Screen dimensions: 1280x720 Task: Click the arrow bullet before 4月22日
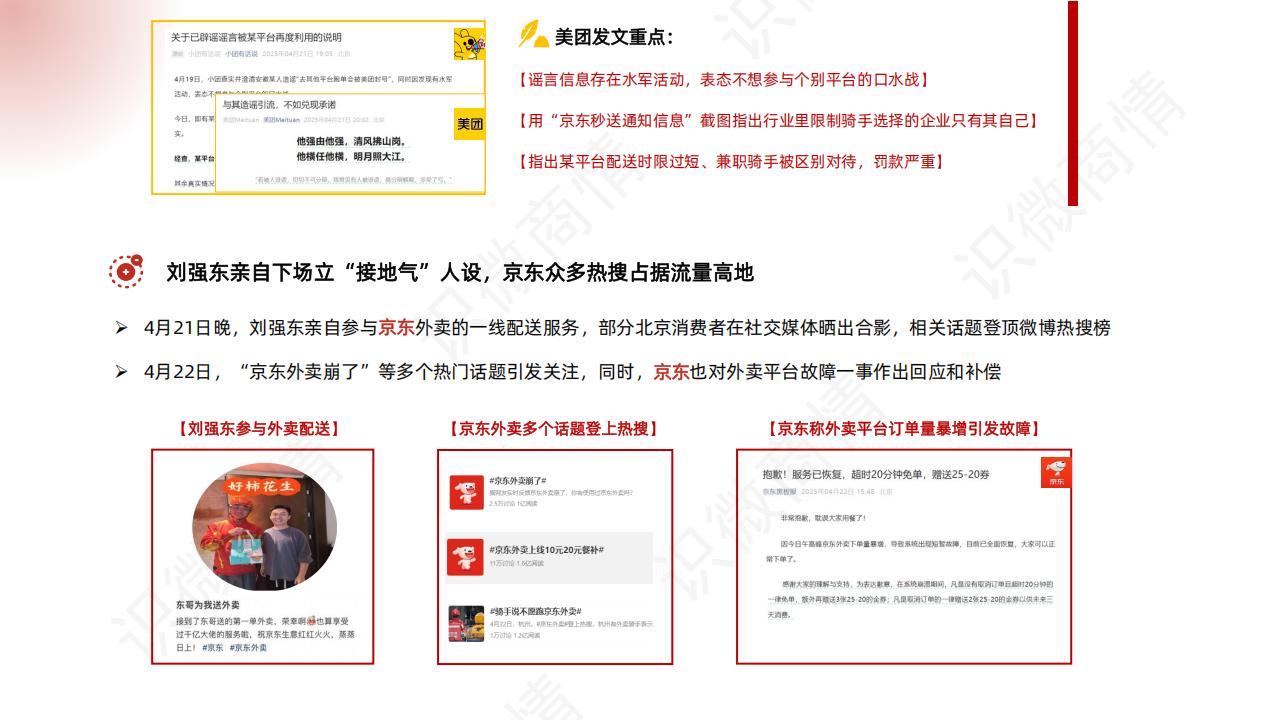pyautogui.click(x=121, y=372)
